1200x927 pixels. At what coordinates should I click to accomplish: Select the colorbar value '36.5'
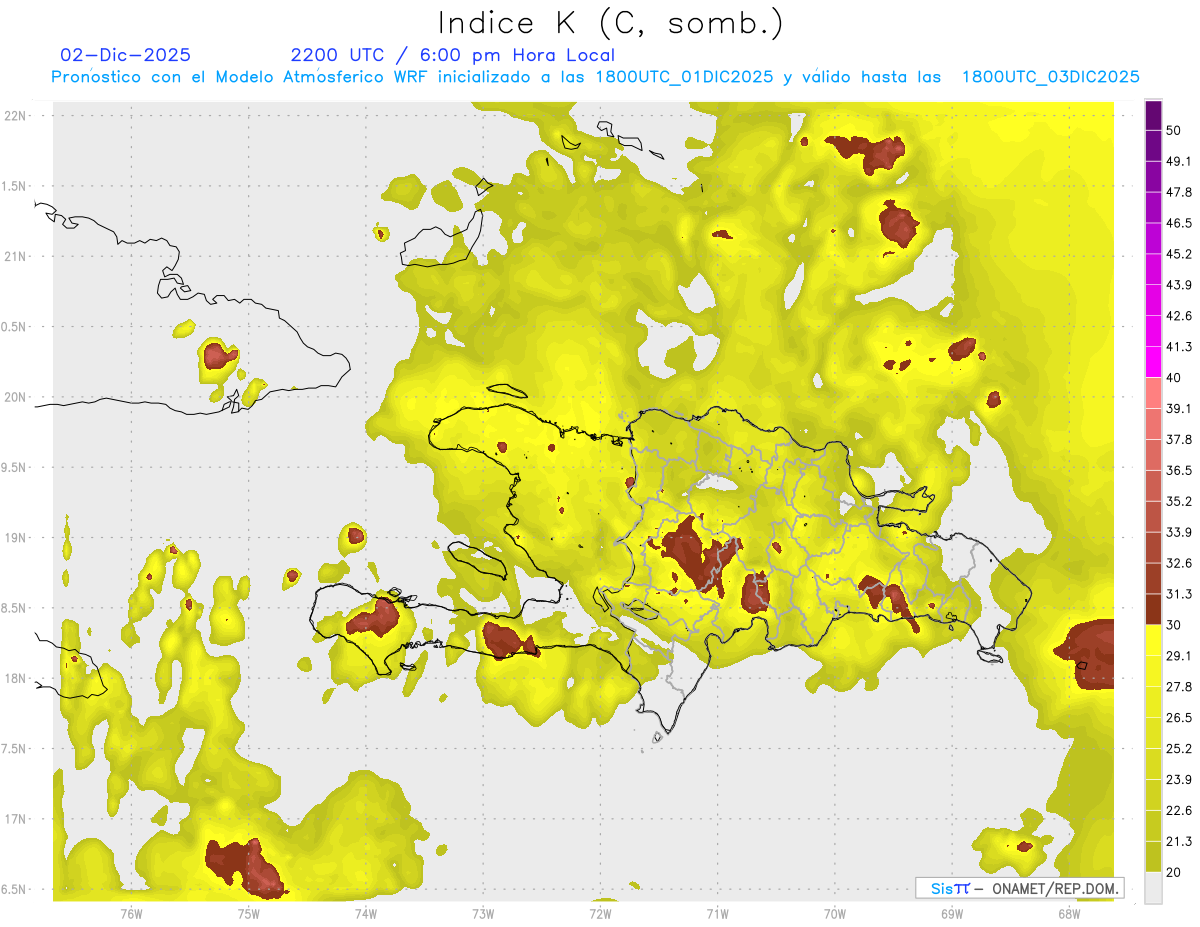point(1179,470)
